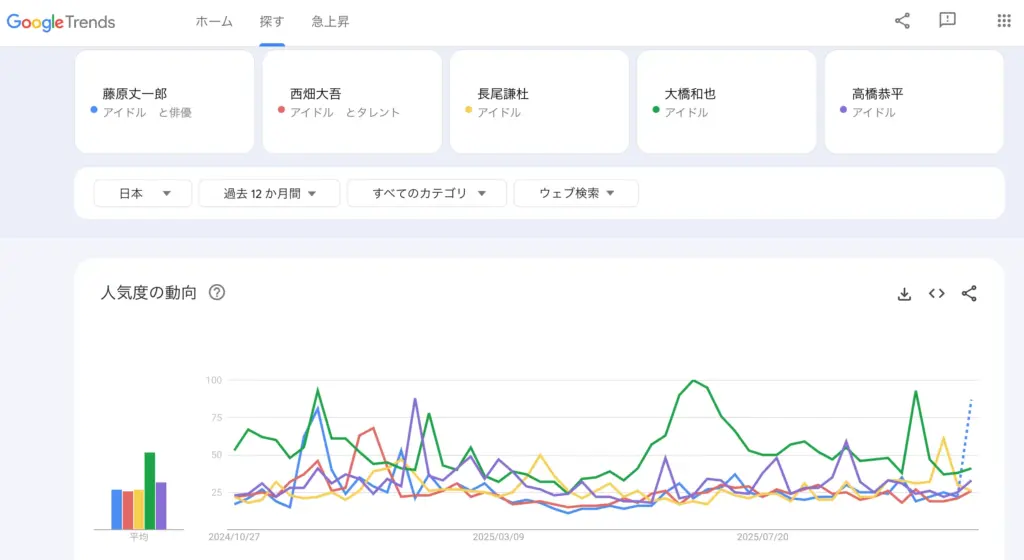Click the yellow dot beside 長尾謙杜
The width and height of the screenshot is (1024, 560).
pyautogui.click(x=468, y=110)
